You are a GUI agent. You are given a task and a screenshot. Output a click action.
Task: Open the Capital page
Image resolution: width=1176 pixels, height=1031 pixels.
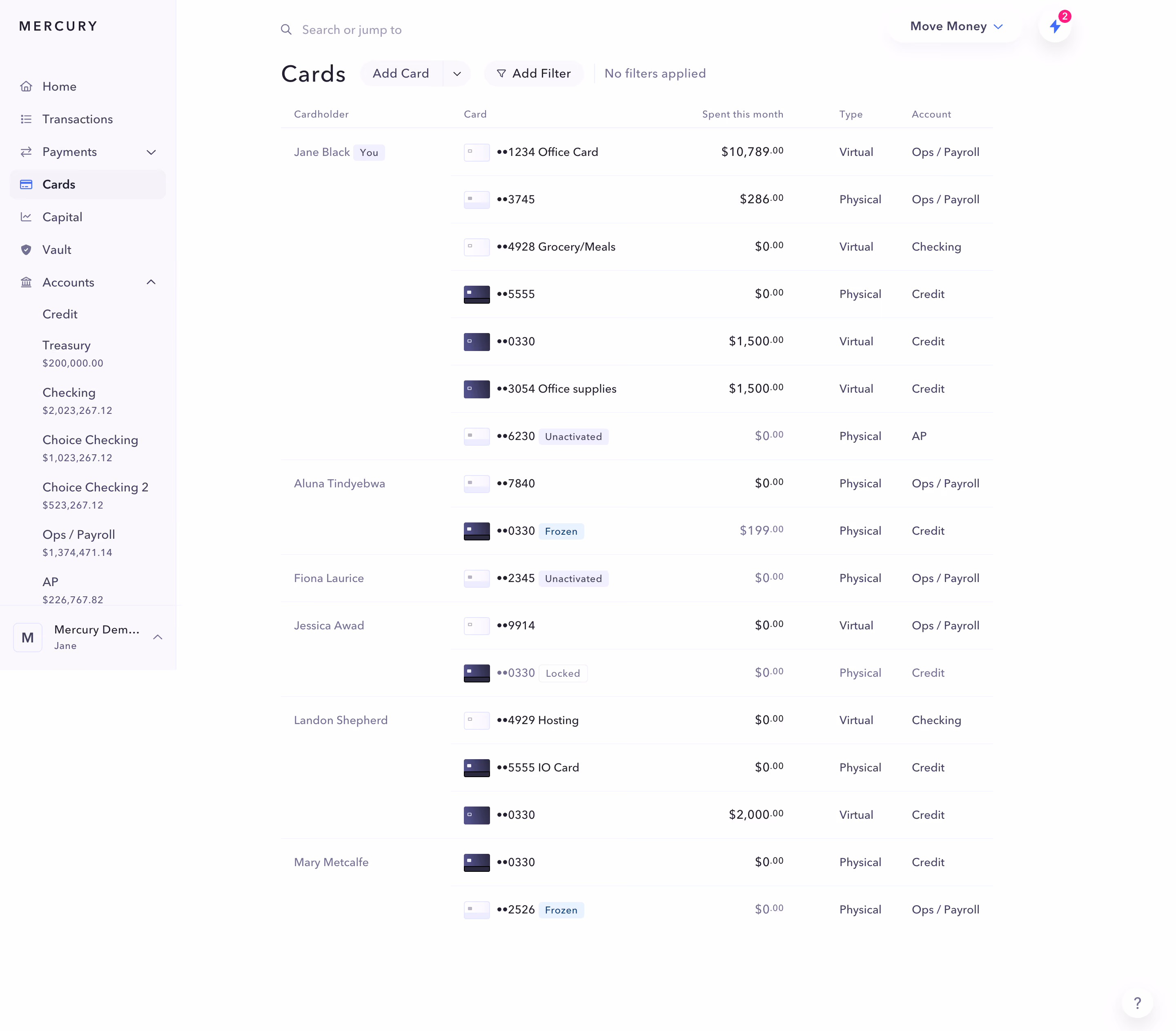tap(87, 217)
